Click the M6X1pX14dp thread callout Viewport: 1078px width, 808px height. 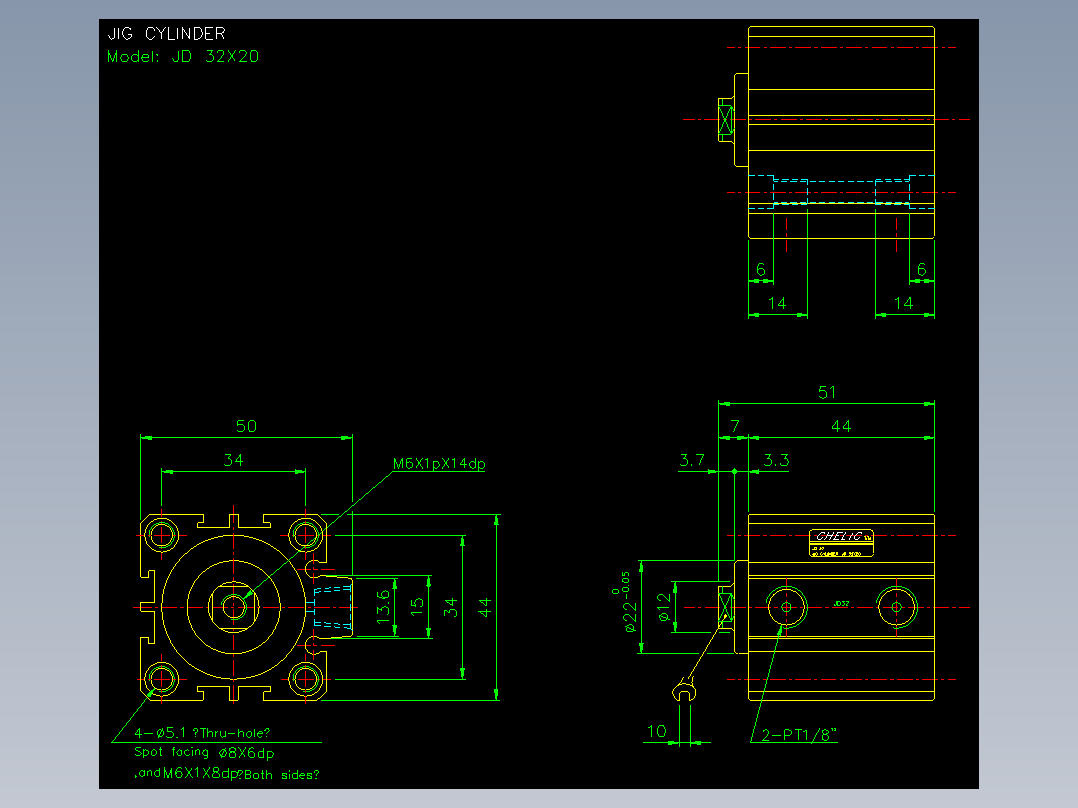tap(439, 463)
